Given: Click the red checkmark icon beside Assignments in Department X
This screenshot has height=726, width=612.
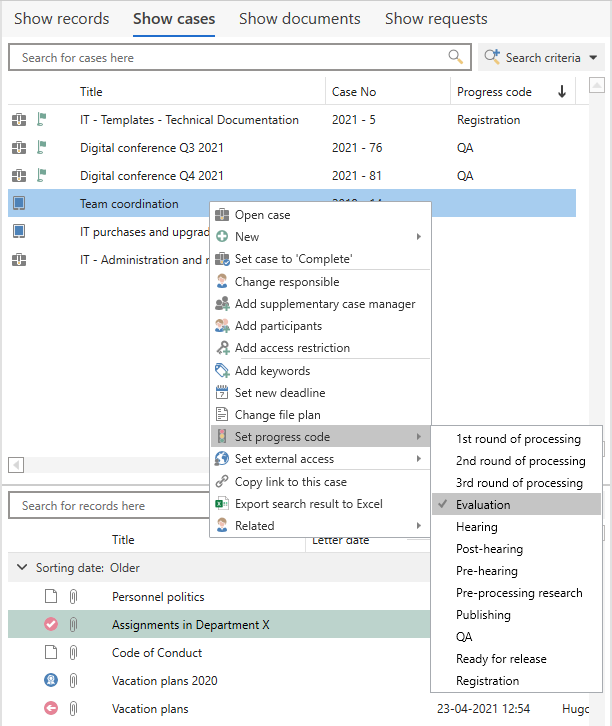Looking at the screenshot, I should click(51, 625).
